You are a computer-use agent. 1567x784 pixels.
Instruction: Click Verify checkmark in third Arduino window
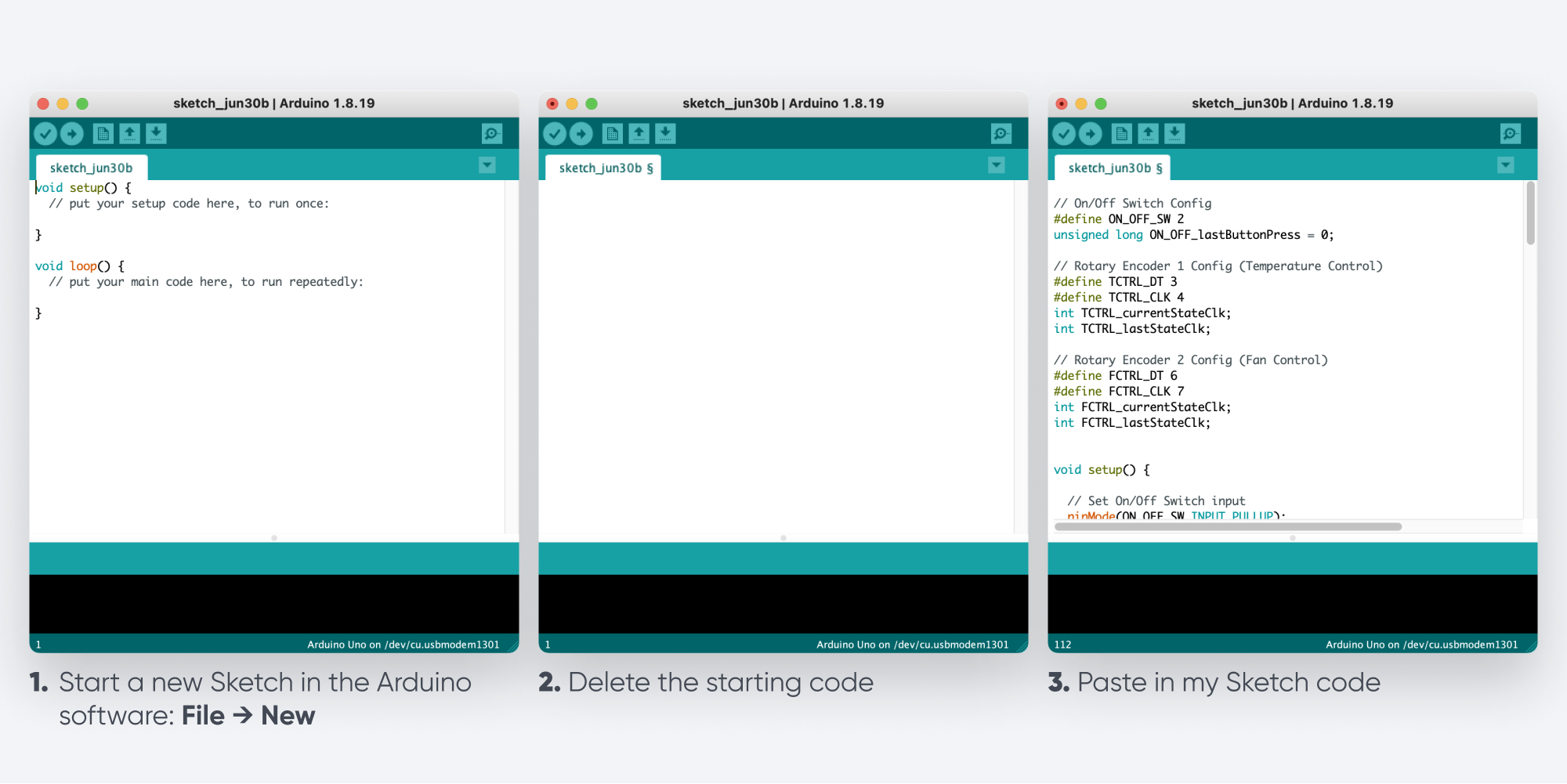pos(1064,134)
